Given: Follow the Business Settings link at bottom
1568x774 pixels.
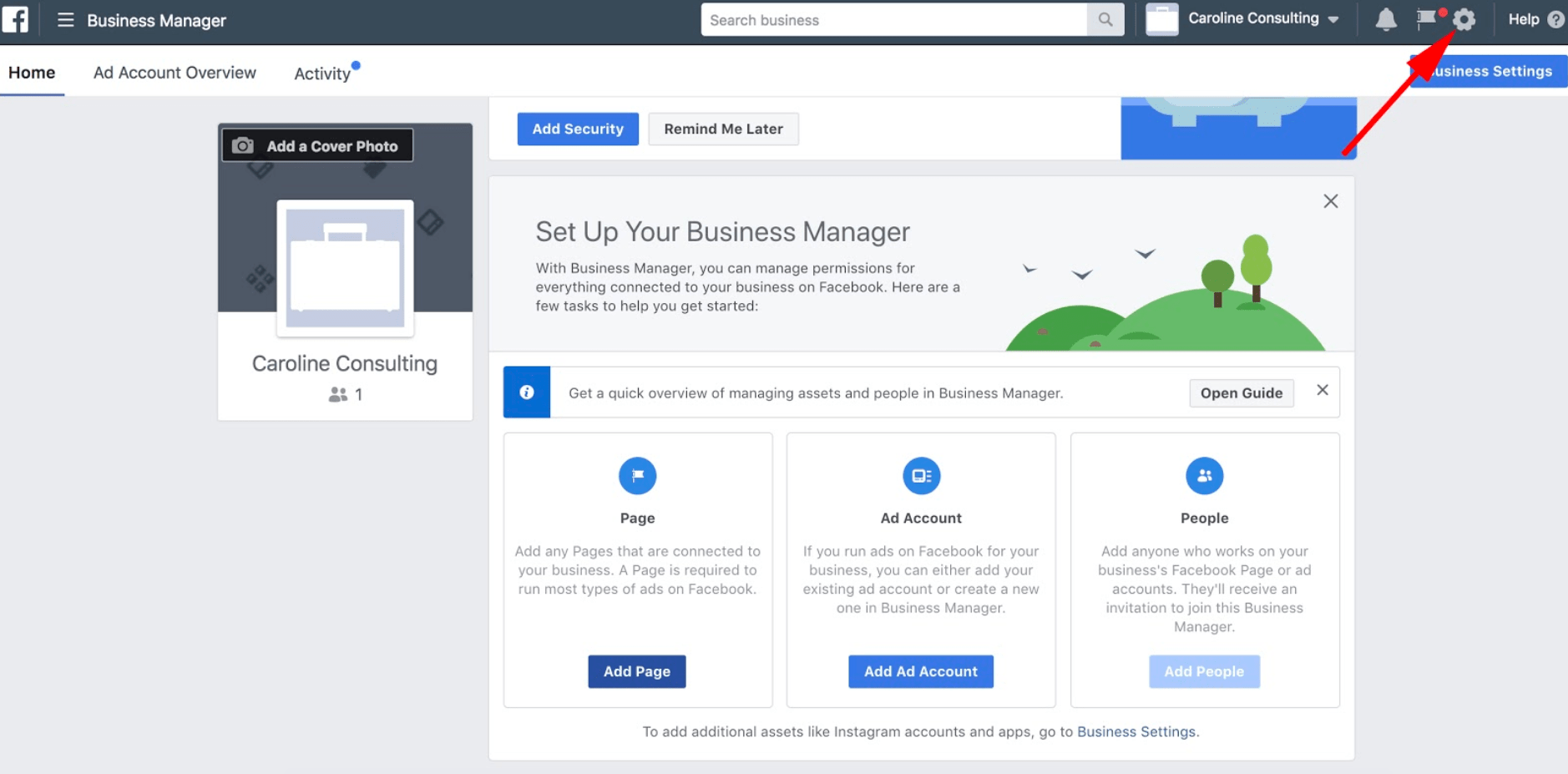Looking at the screenshot, I should (1136, 731).
